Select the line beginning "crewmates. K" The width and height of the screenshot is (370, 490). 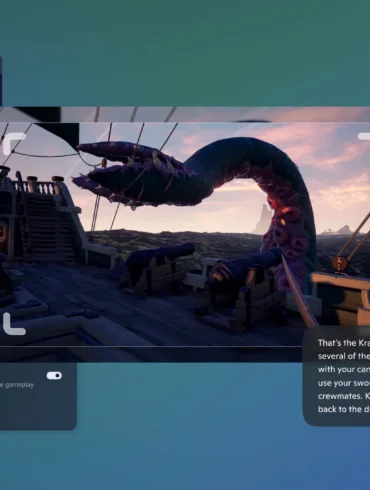pos(344,396)
